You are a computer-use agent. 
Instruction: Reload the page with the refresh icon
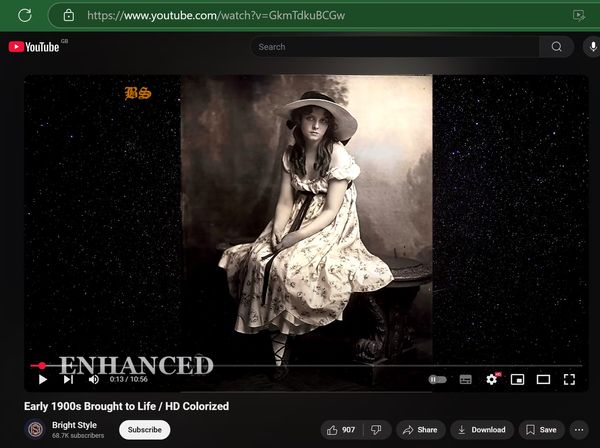tap(25, 15)
